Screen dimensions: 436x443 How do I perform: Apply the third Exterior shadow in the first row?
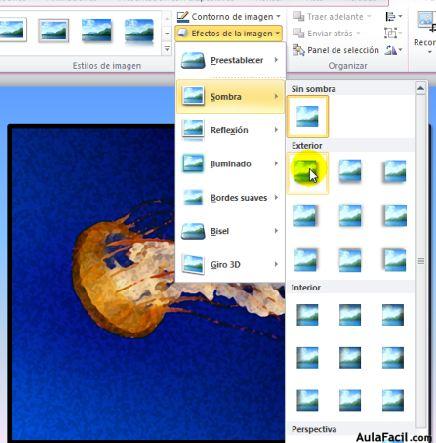(394, 171)
